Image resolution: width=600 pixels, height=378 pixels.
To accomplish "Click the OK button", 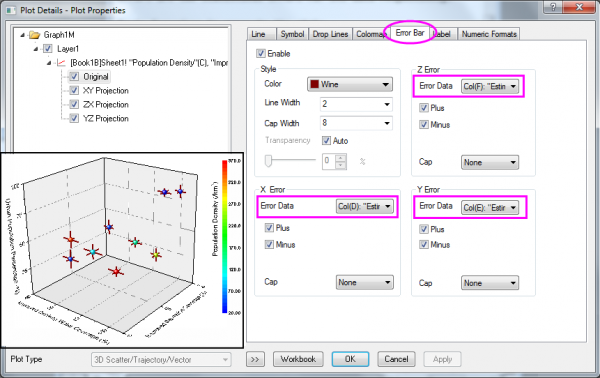I will (350, 359).
